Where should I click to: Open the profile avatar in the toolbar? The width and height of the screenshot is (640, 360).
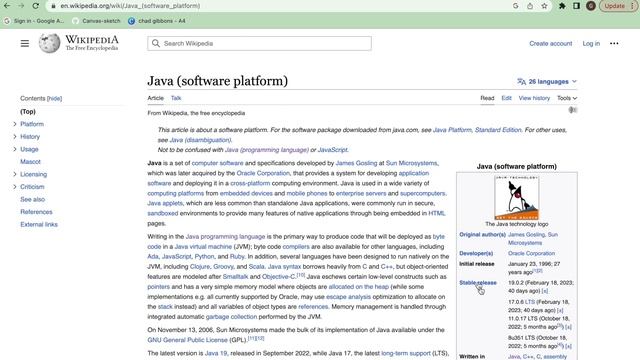[x=591, y=6]
